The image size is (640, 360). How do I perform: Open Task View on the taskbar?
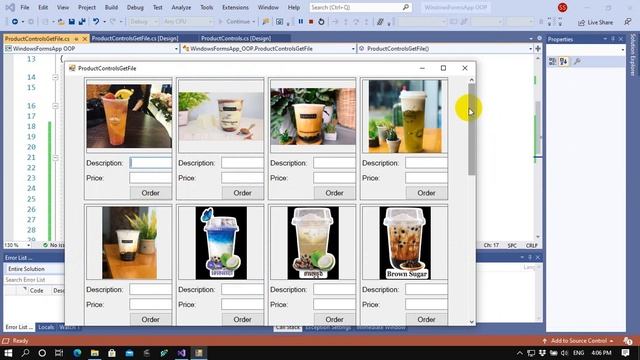click(x=59, y=353)
